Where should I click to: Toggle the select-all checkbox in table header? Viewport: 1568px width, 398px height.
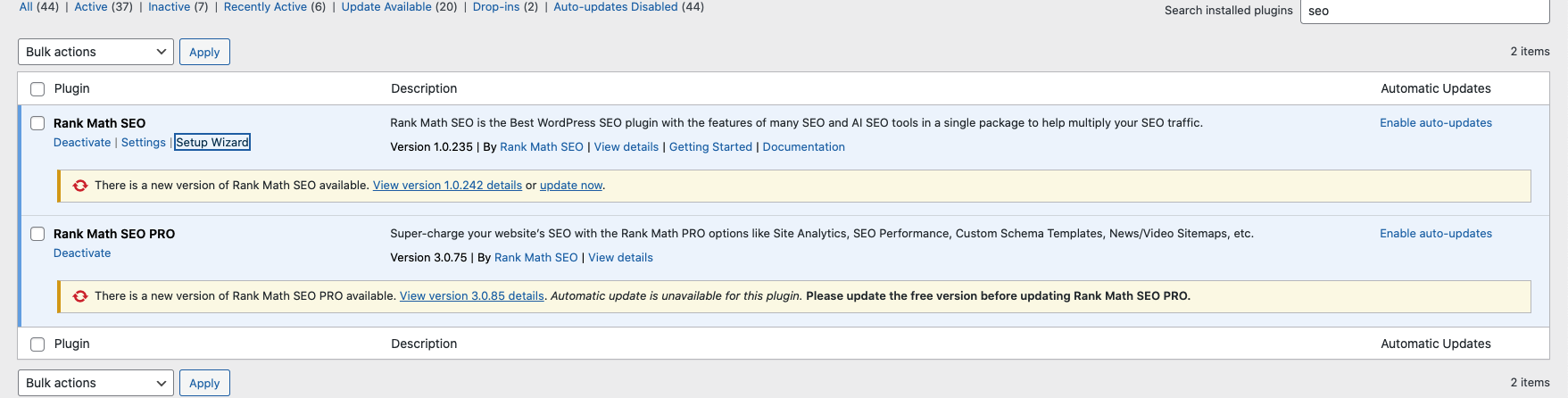[37, 89]
